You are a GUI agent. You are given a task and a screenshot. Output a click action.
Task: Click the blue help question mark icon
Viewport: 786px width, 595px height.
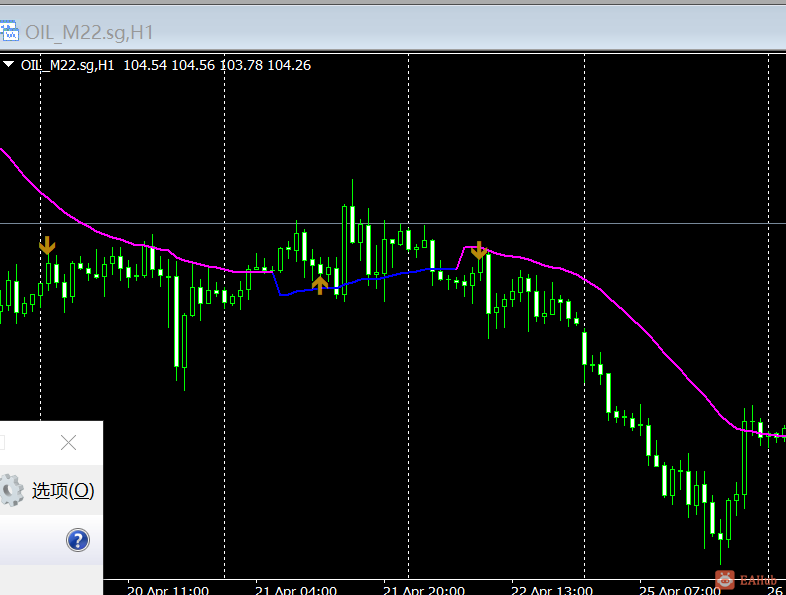click(x=78, y=540)
